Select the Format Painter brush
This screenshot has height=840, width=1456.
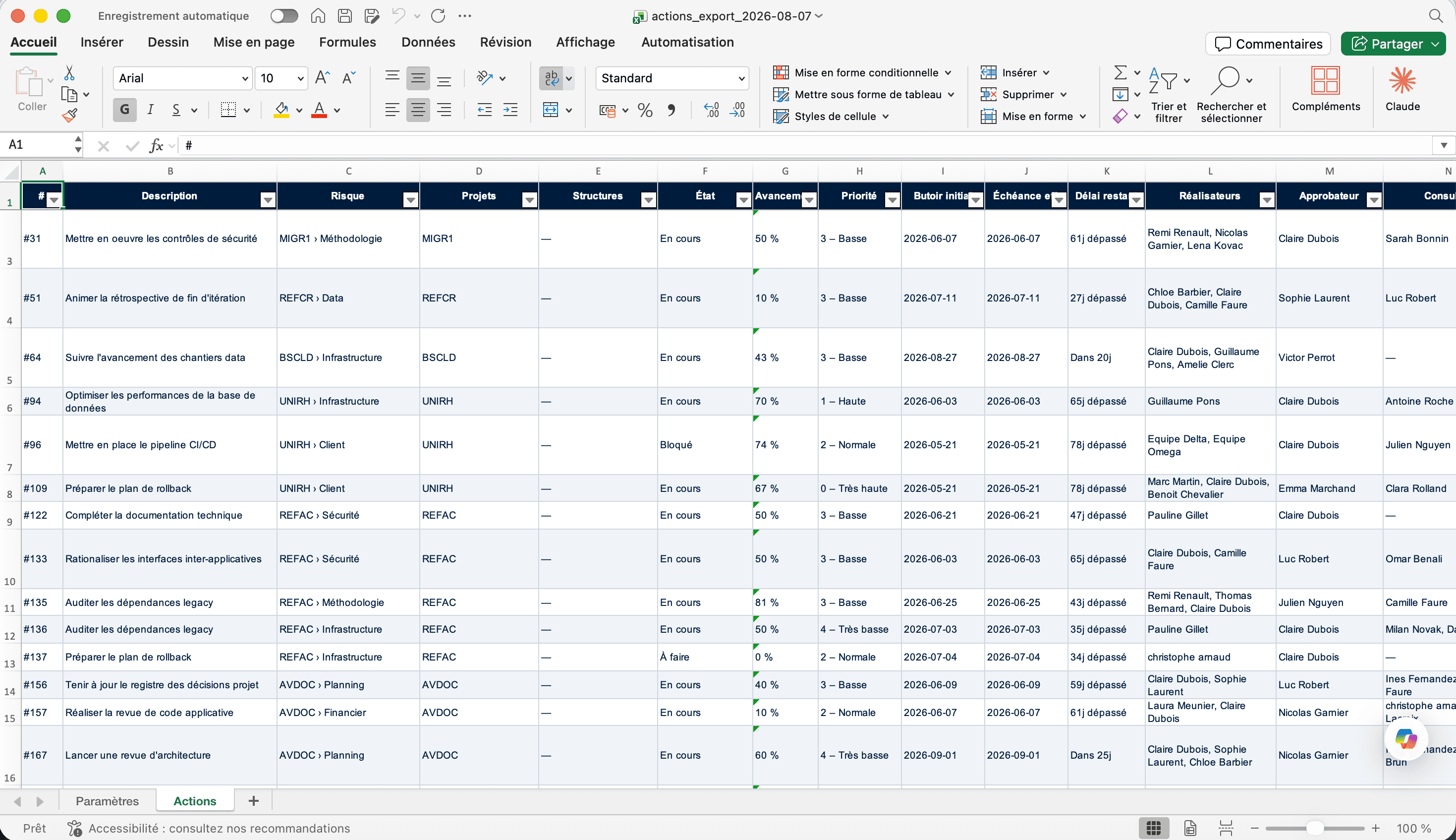point(69,116)
